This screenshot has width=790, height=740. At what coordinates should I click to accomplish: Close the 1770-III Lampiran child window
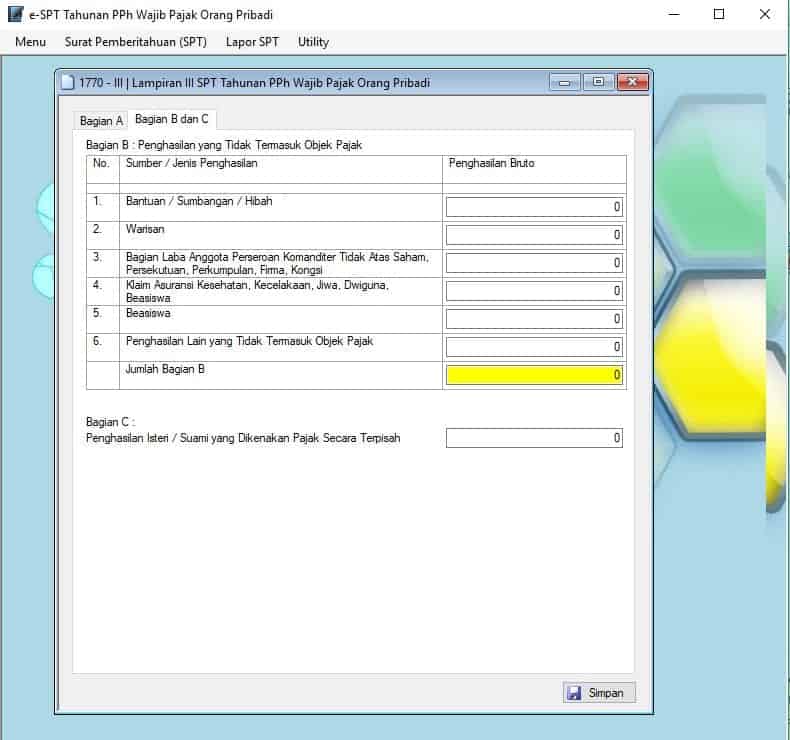tap(631, 83)
